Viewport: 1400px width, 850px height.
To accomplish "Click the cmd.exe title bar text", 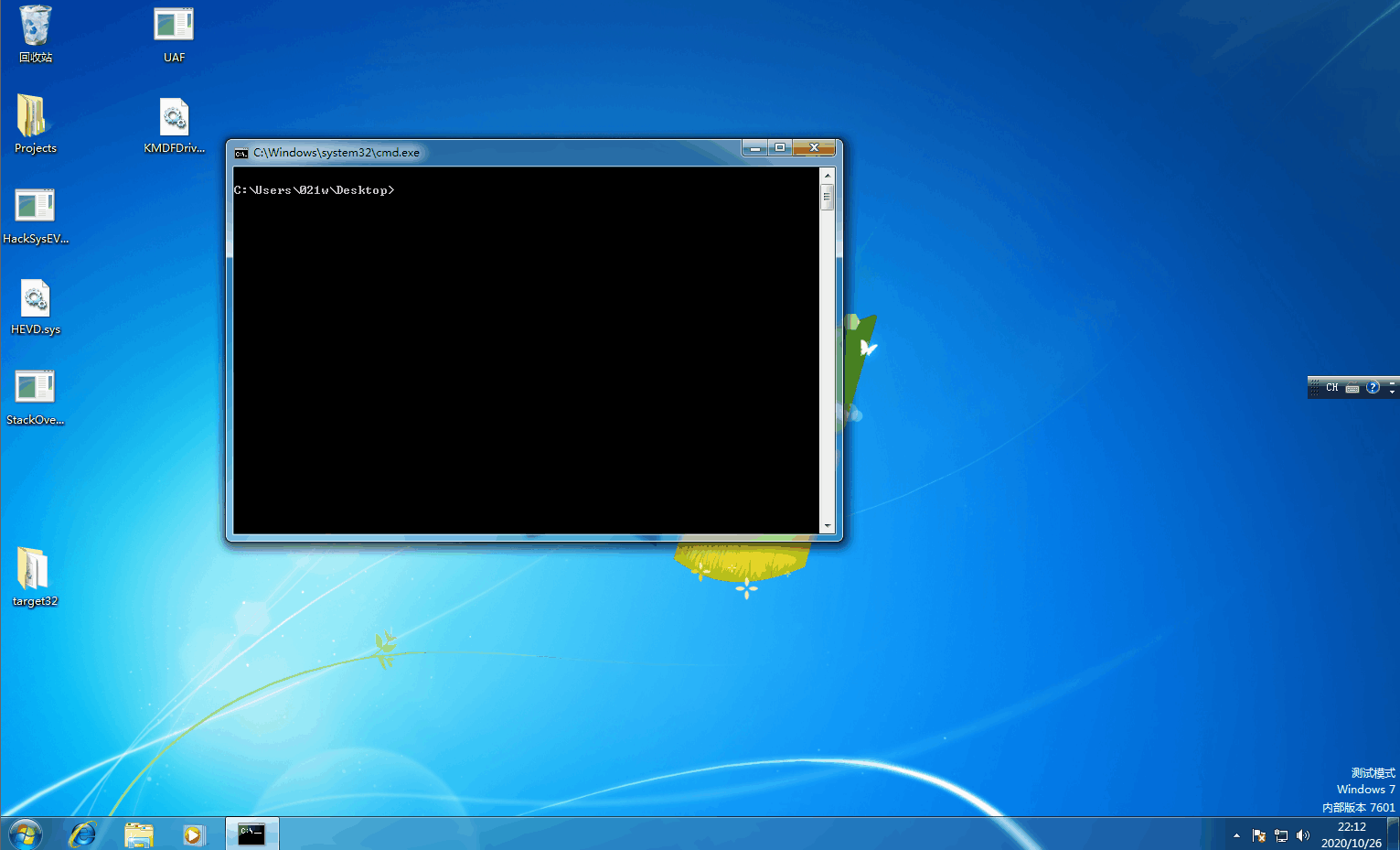I will [x=337, y=153].
